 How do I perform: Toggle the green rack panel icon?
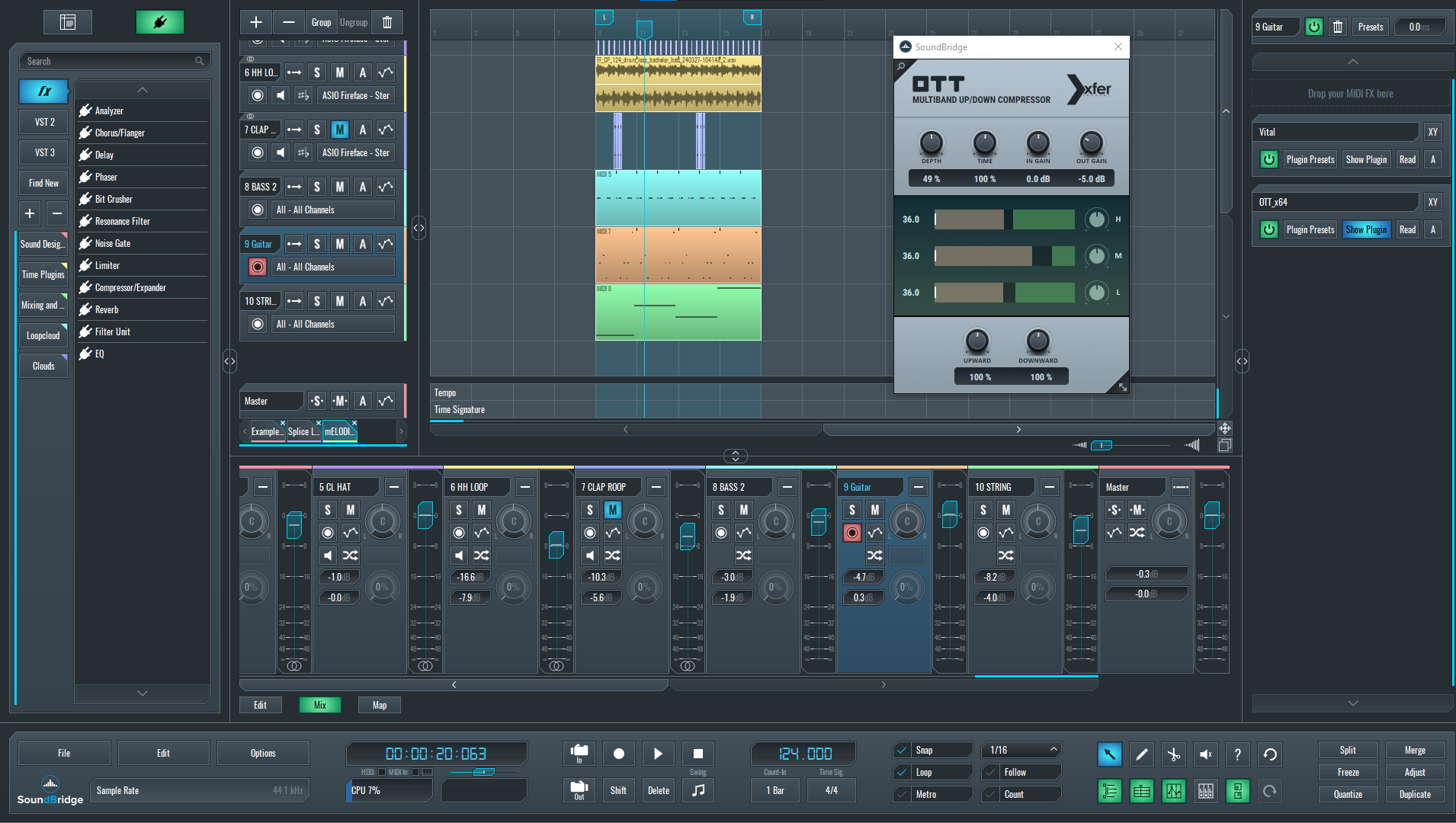1238,791
